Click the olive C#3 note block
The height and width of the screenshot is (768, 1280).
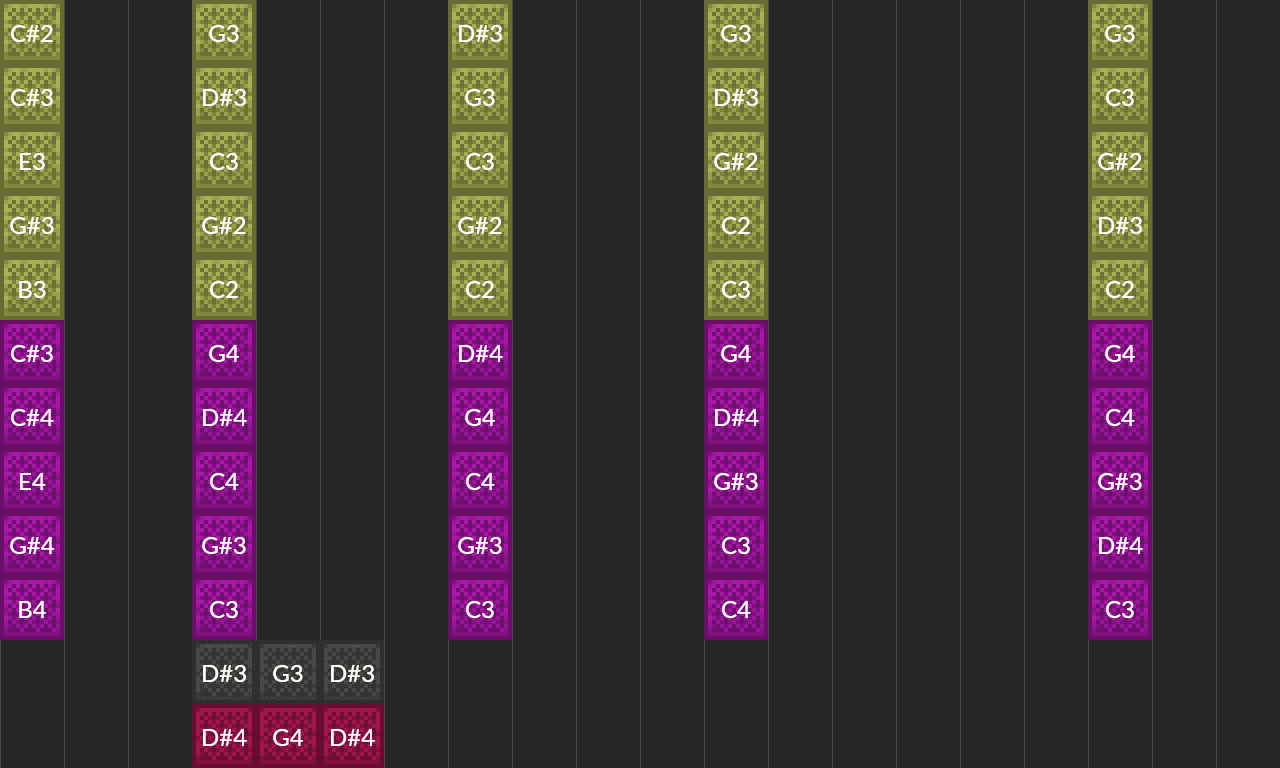coord(32,97)
